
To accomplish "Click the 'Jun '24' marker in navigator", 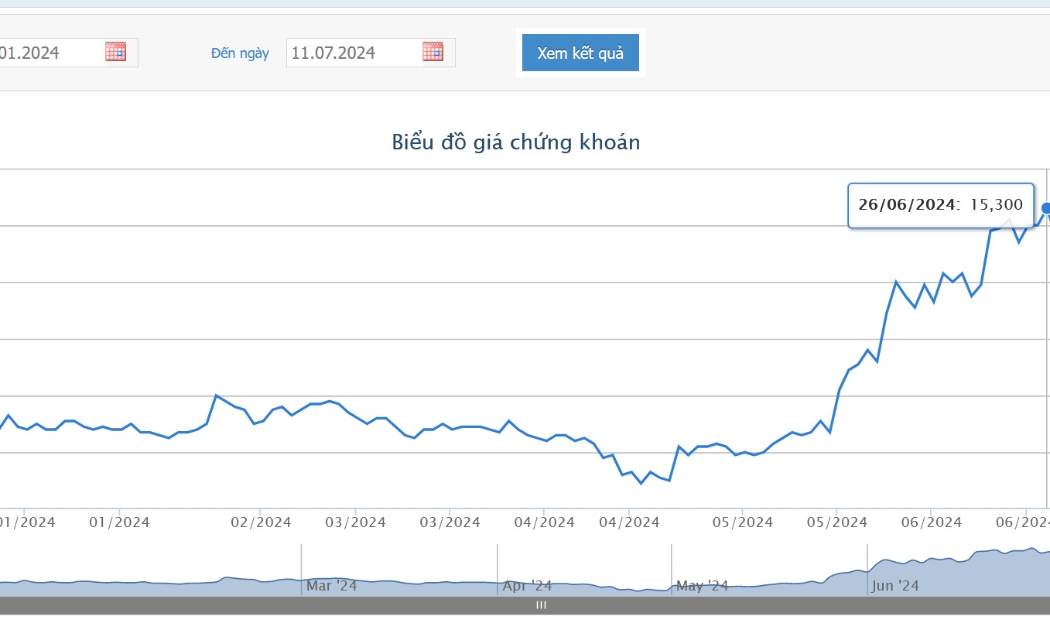I will click(895, 586).
